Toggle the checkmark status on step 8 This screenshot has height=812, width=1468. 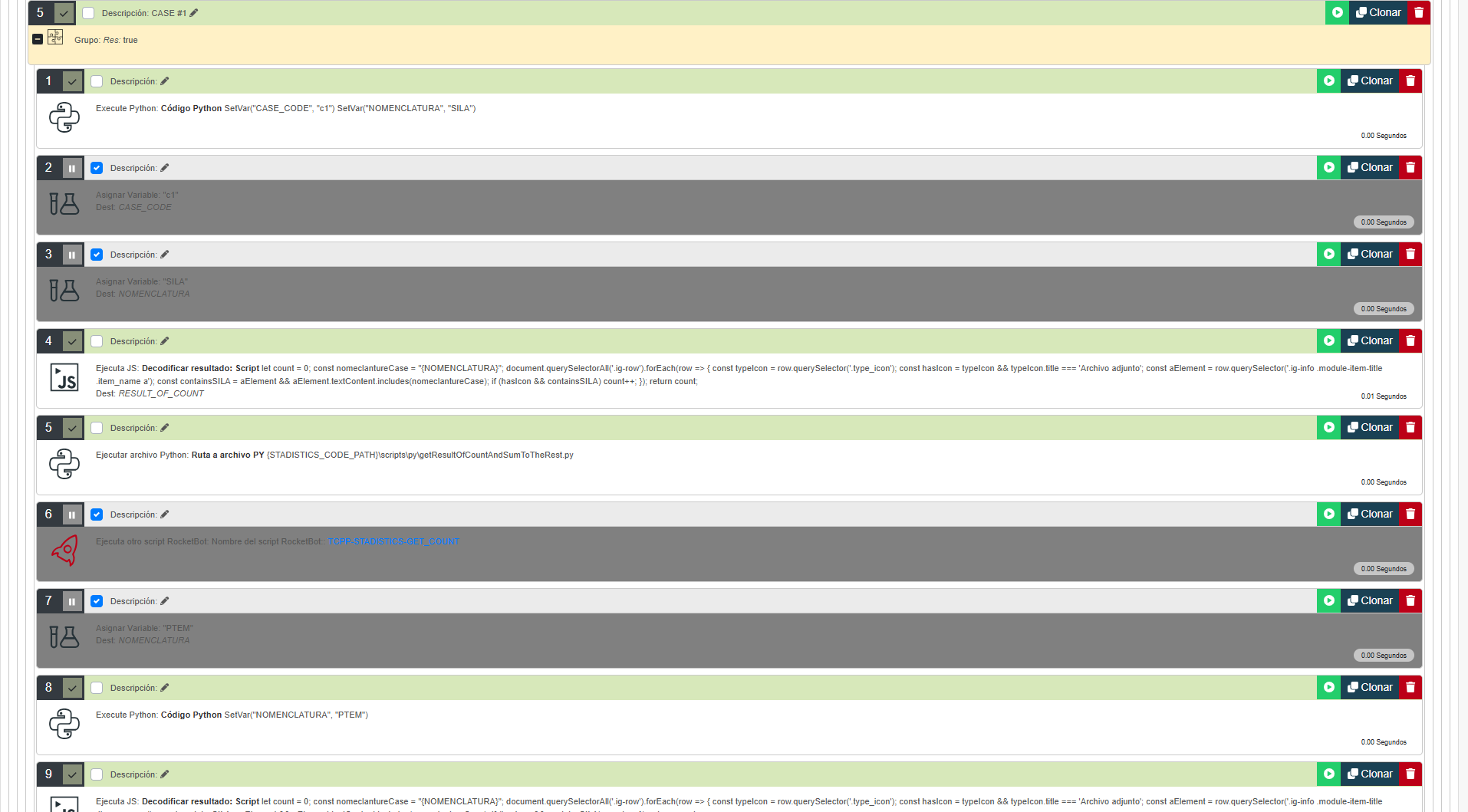pos(72,688)
